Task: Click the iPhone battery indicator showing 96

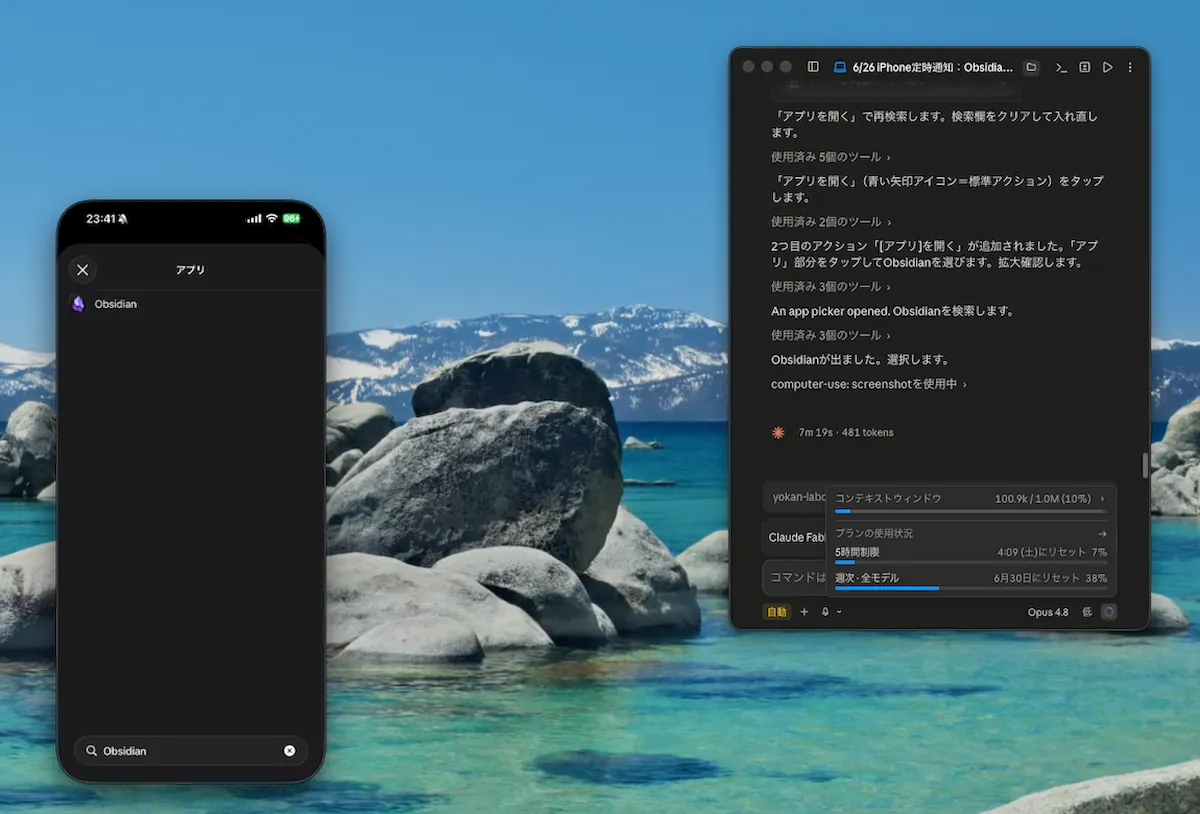Action: click(x=291, y=218)
